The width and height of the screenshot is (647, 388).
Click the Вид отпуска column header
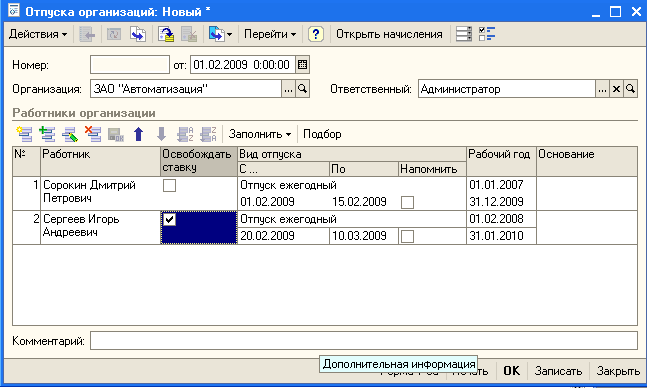click(x=352, y=154)
